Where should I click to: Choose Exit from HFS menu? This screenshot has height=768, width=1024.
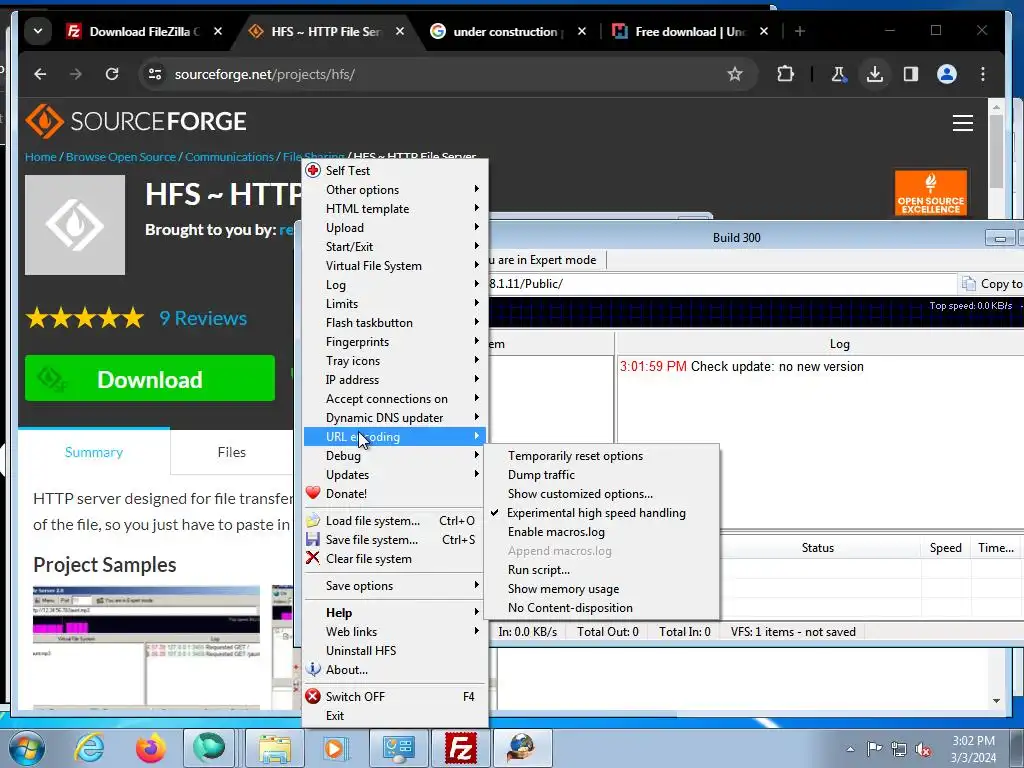(396, 716)
